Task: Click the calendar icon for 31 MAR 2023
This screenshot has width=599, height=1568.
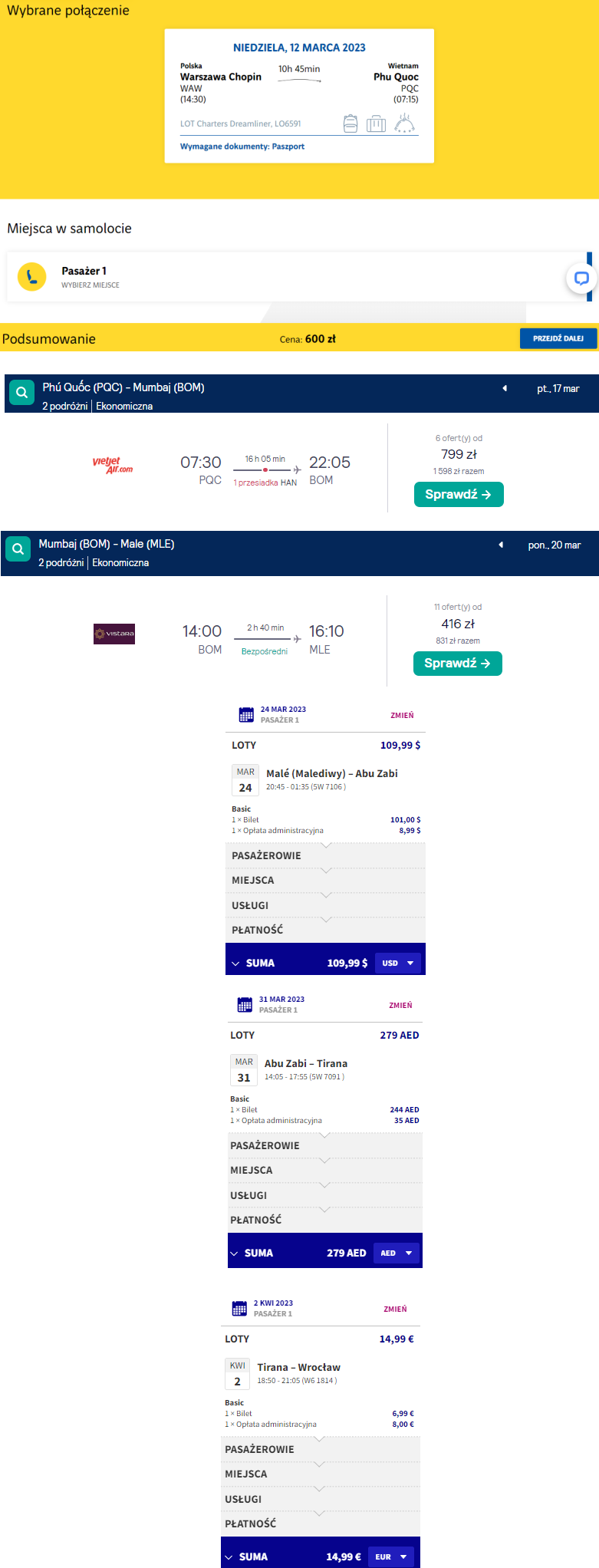Action: point(245,1005)
